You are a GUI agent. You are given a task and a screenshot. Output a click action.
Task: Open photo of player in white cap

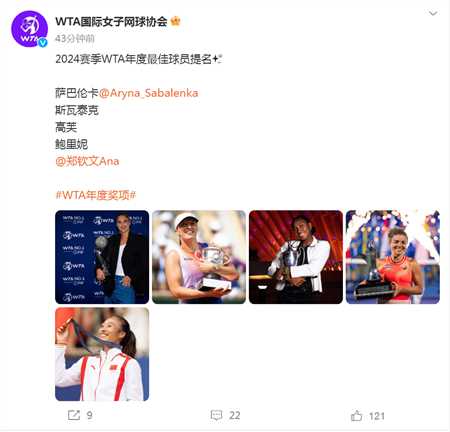[x=199, y=257]
